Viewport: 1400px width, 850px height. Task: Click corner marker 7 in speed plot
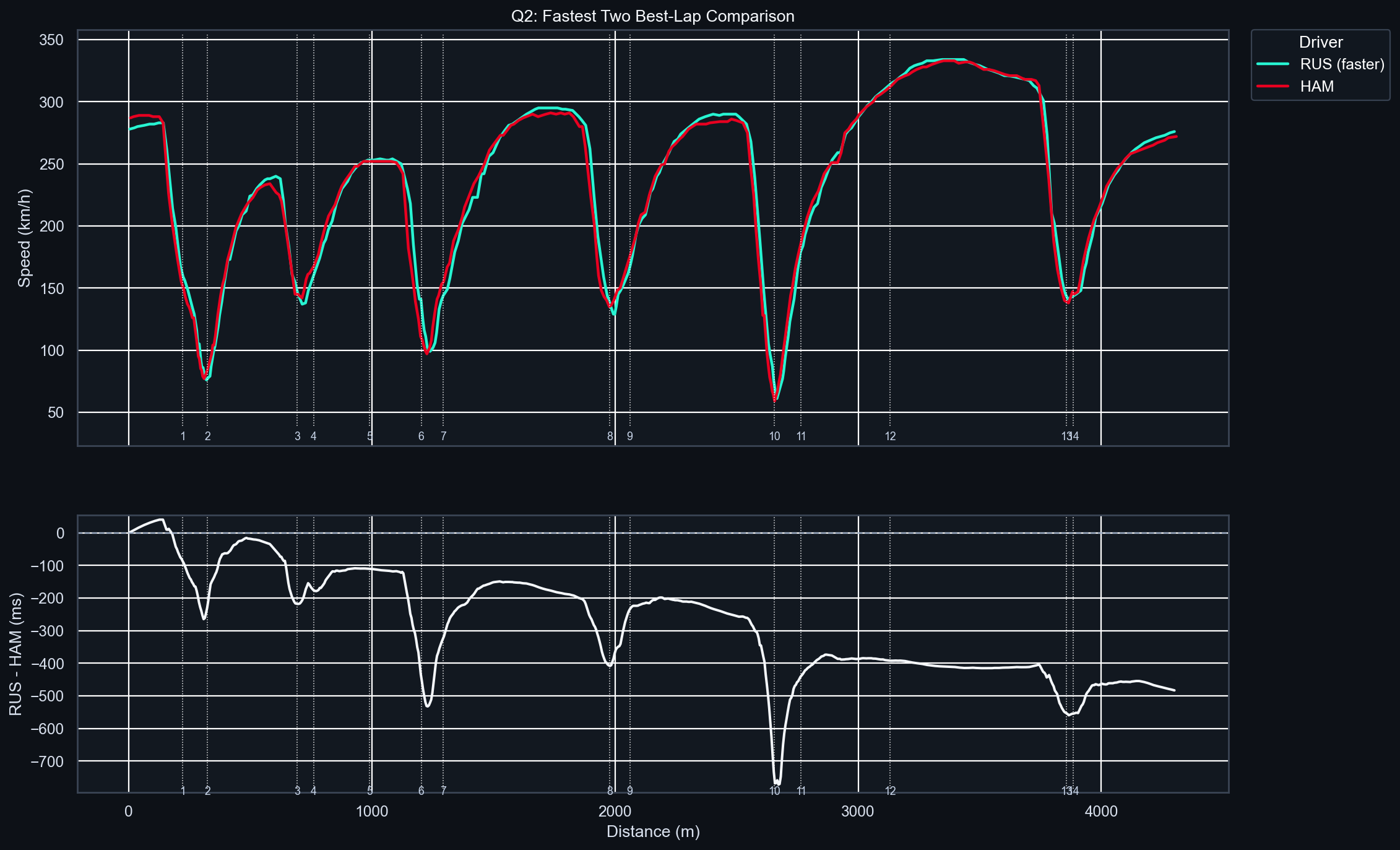pyautogui.click(x=443, y=436)
